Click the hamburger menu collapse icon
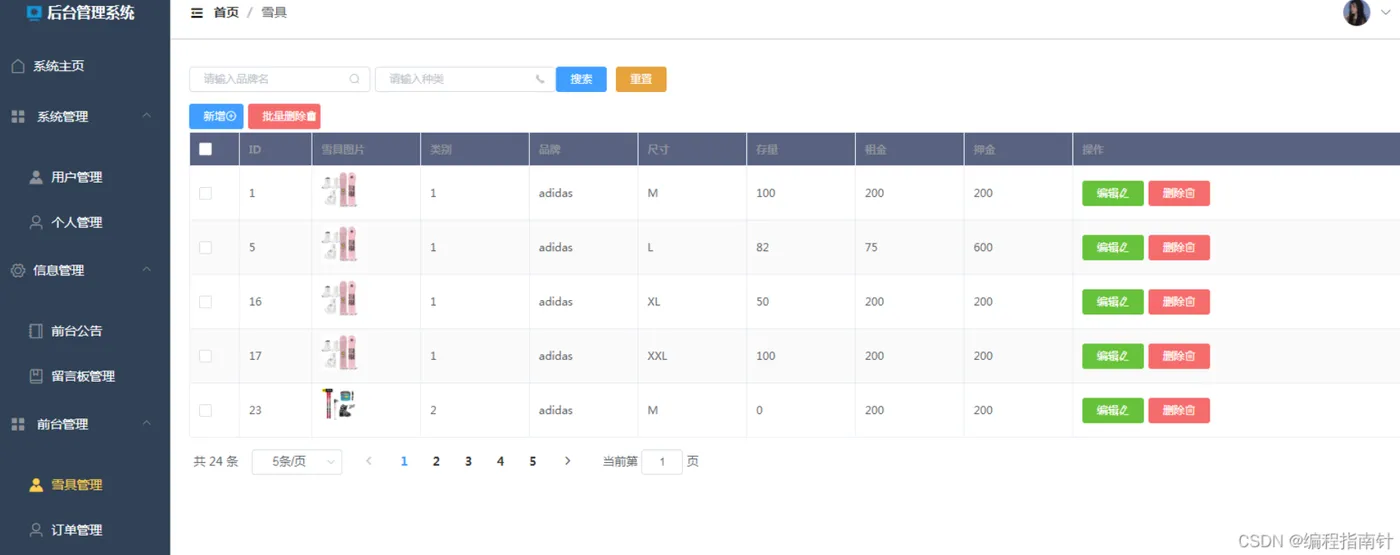1400x555 pixels. tap(197, 13)
